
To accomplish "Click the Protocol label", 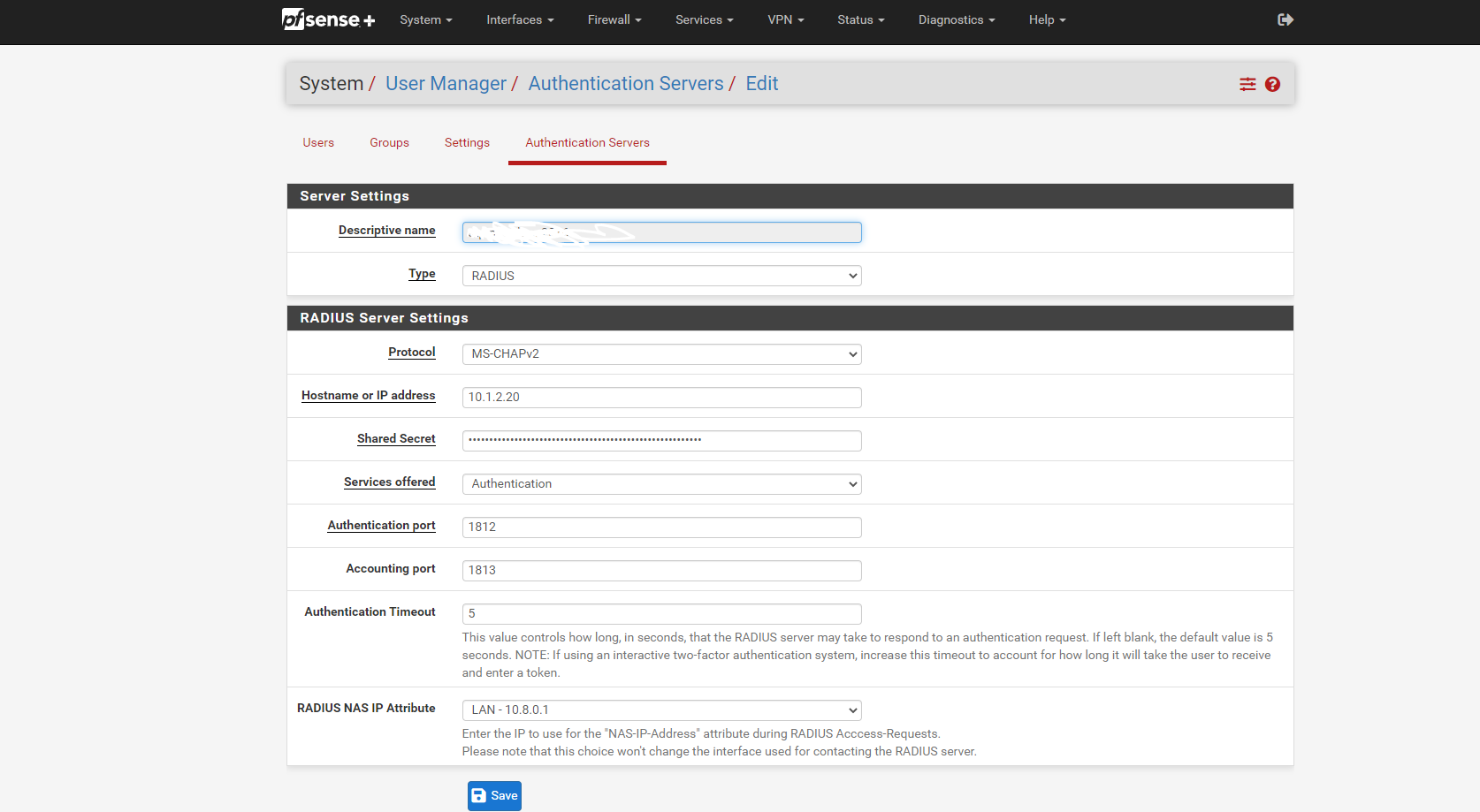I will (411, 352).
